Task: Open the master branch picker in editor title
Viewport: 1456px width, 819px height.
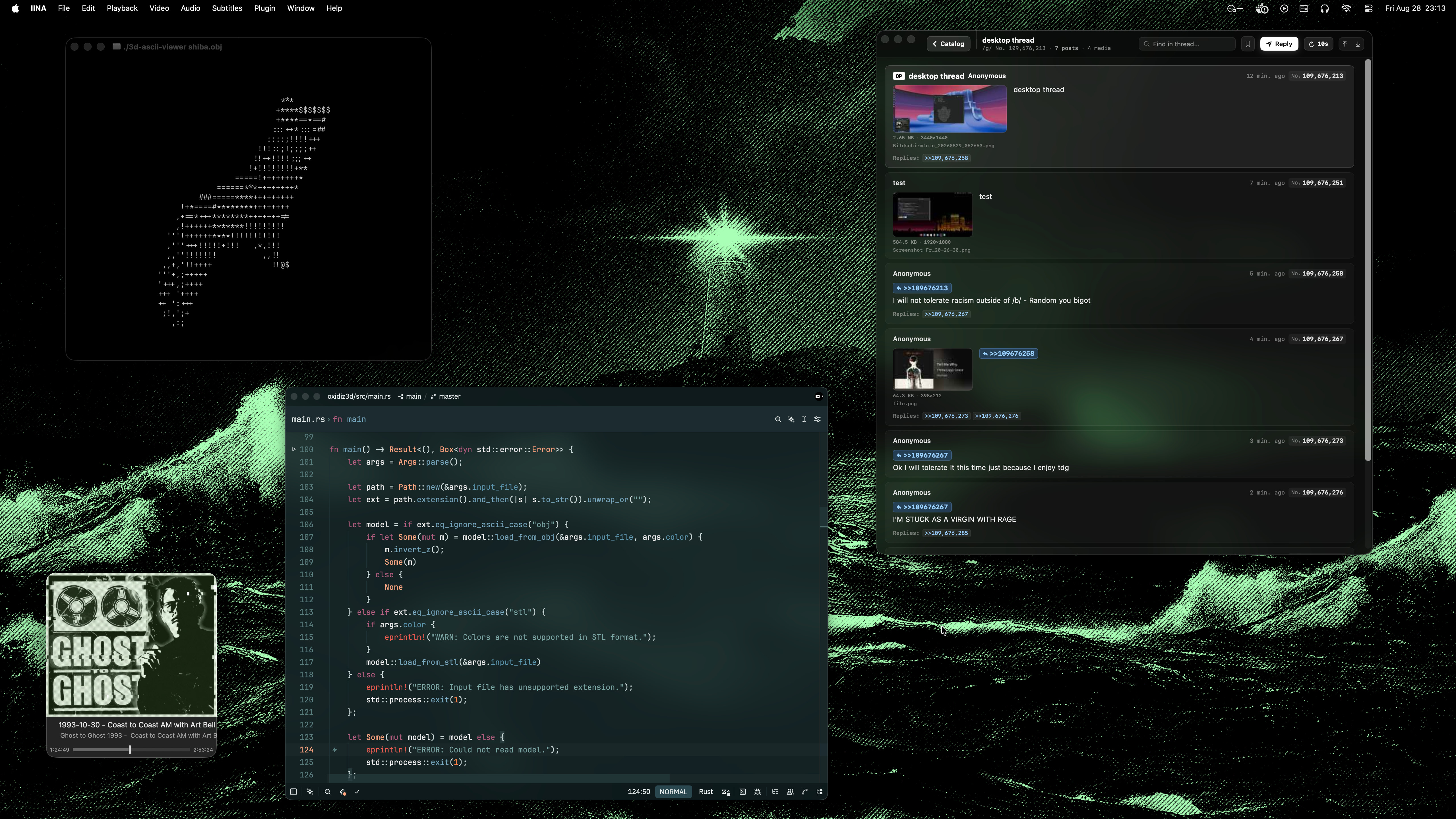Action: (446, 397)
